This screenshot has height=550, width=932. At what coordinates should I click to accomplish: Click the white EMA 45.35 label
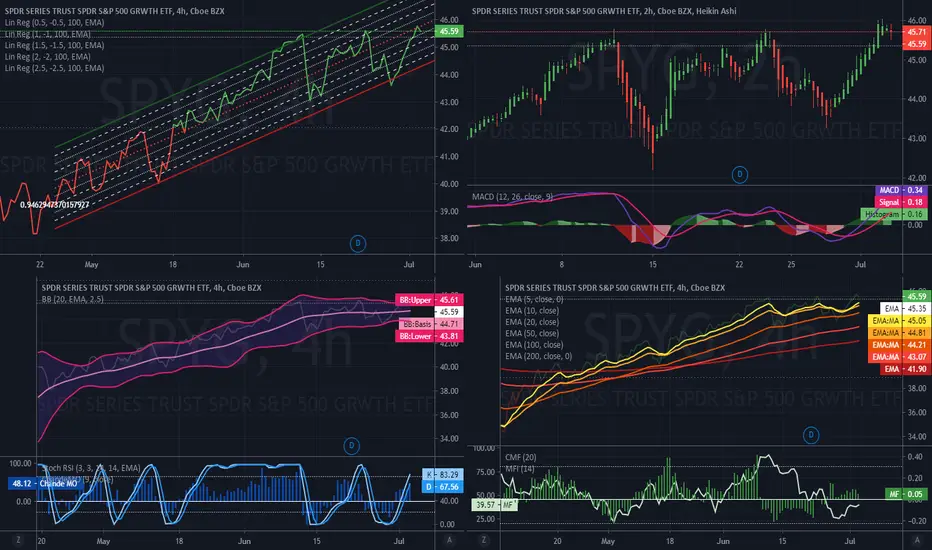point(904,309)
